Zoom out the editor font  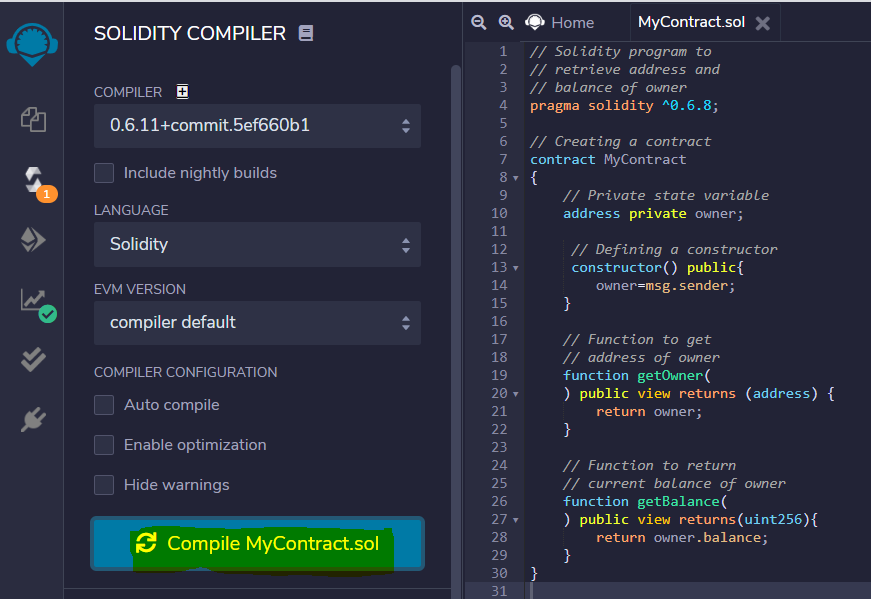pos(479,22)
